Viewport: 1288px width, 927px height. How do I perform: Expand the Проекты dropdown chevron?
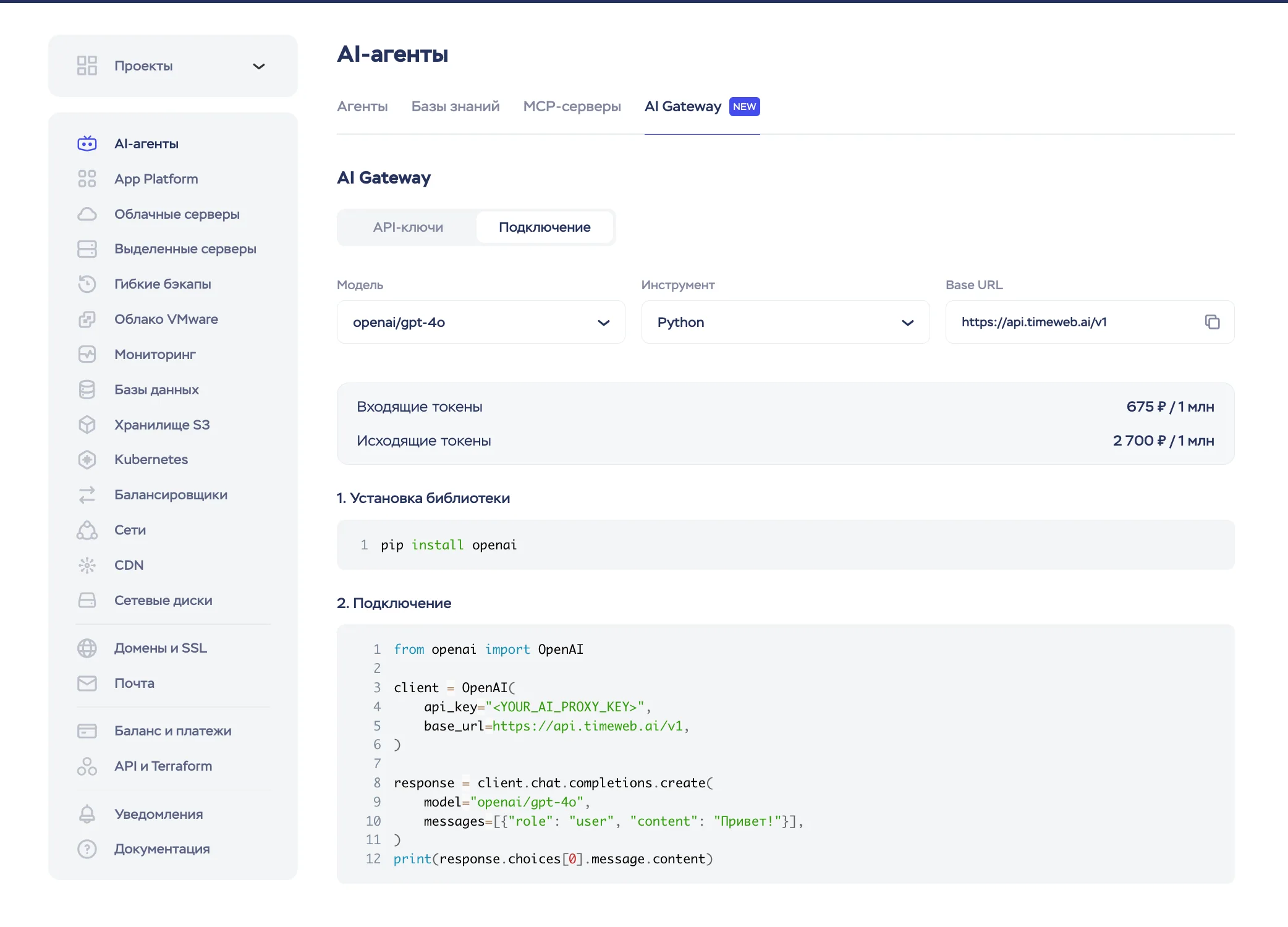click(x=259, y=66)
